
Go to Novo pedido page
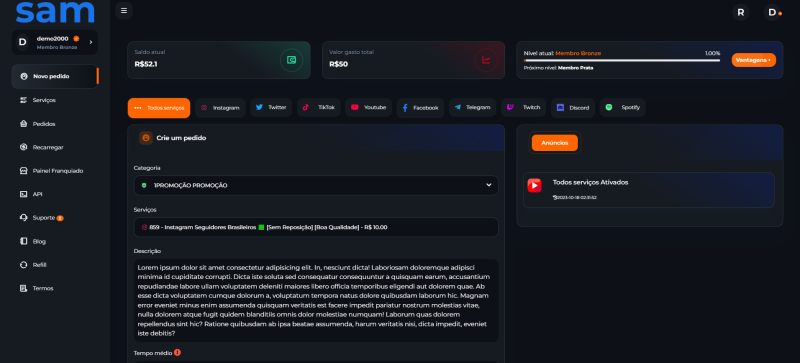click(x=55, y=76)
